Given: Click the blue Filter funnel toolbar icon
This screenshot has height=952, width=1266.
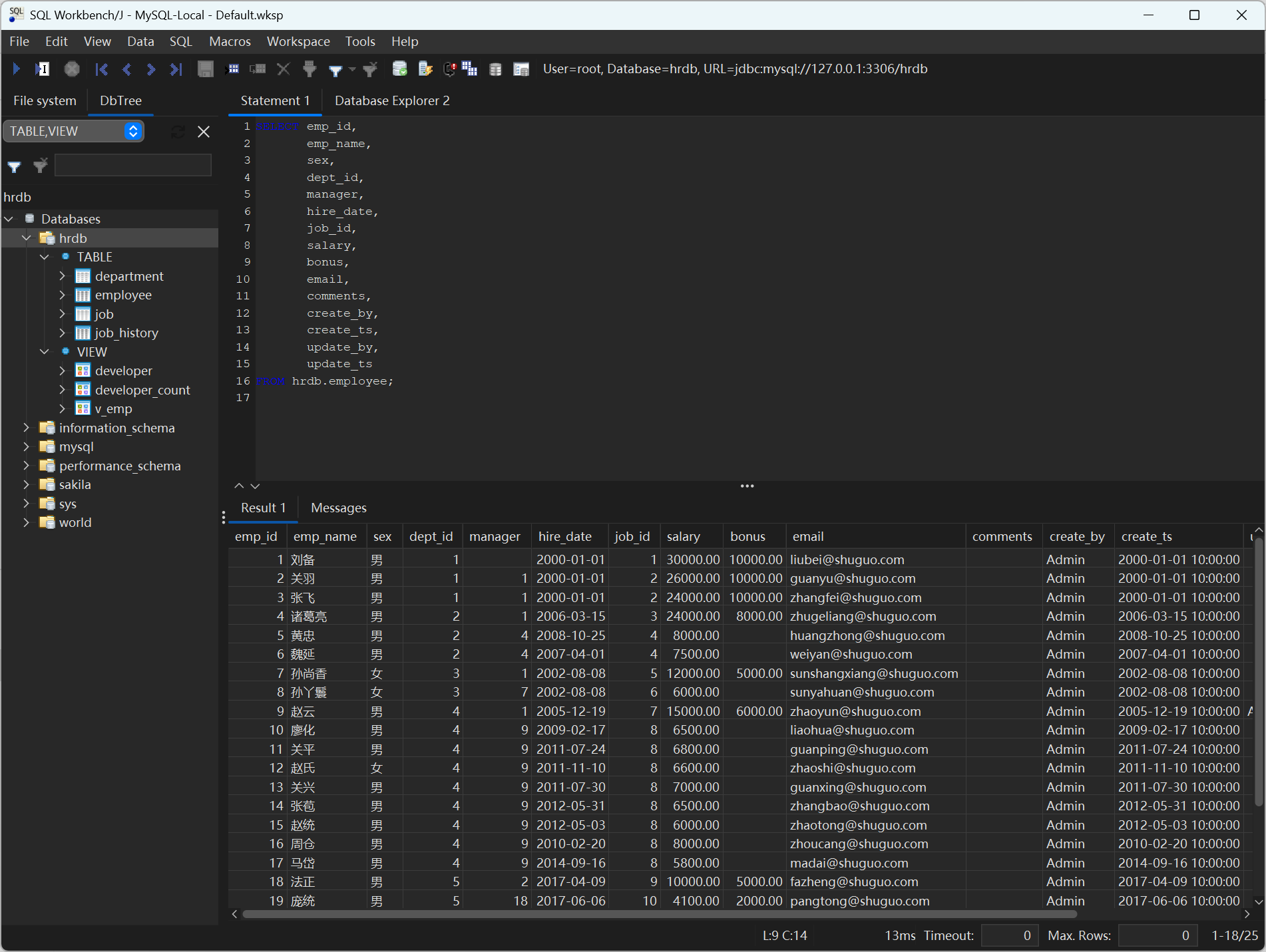Looking at the screenshot, I should (x=336, y=69).
